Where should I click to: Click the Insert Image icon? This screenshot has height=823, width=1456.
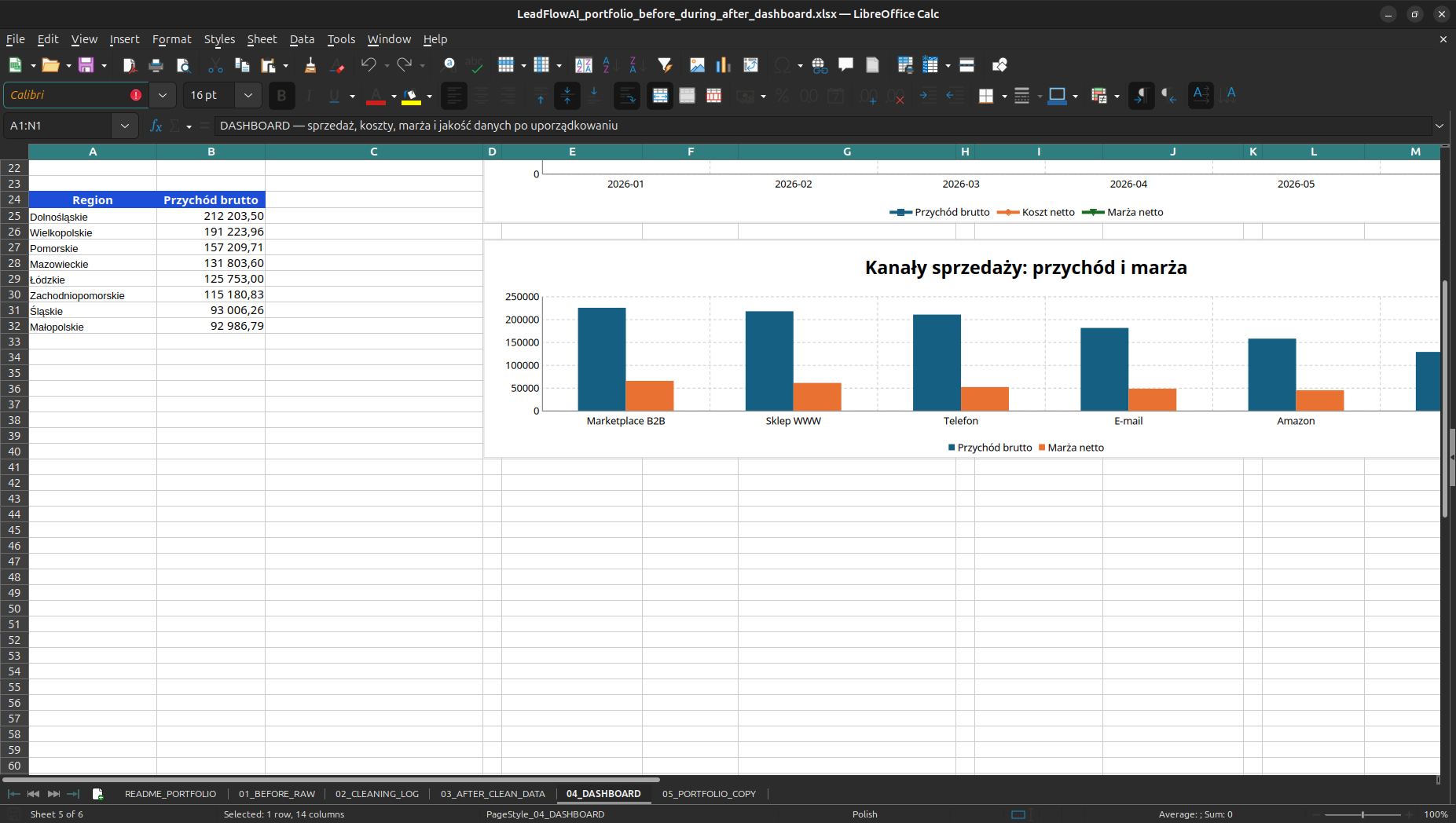[x=696, y=65]
